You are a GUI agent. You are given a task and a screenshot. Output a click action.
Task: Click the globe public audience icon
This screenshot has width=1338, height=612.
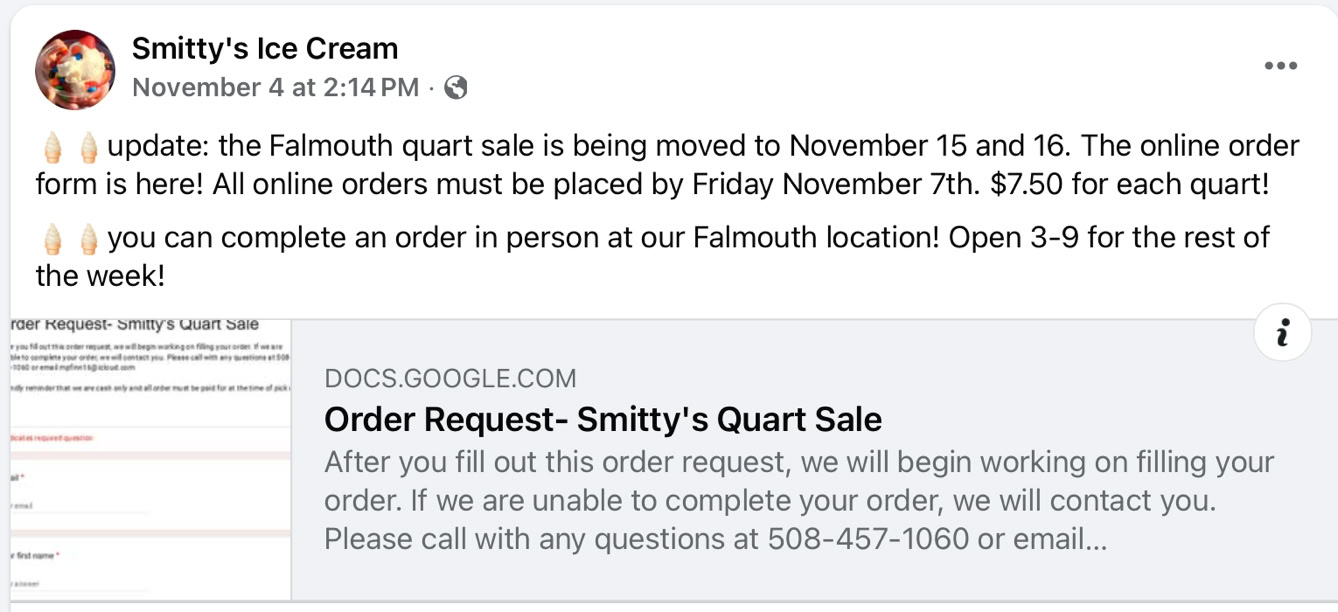[x=456, y=88]
